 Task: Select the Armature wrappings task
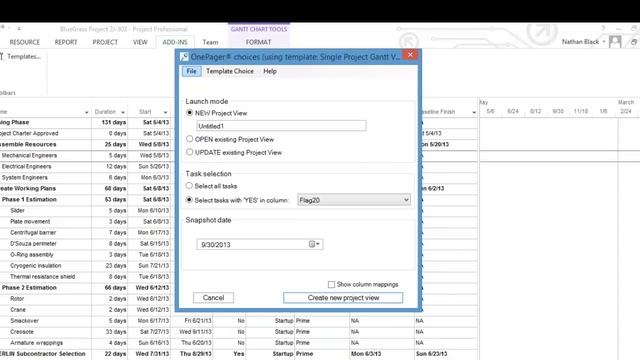coord(36,343)
